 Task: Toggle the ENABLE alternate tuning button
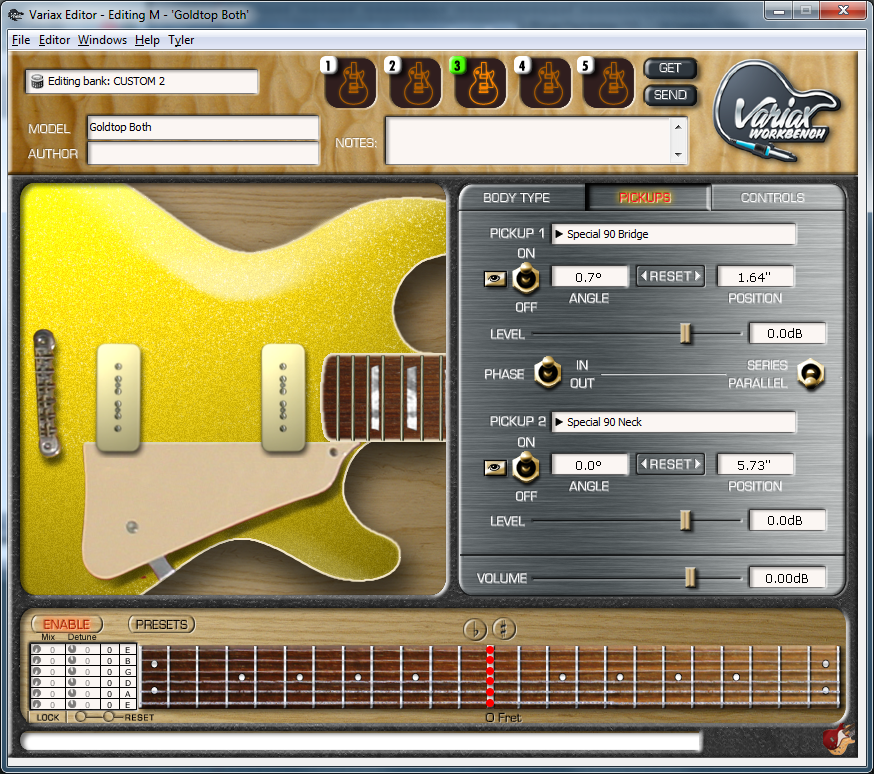tap(67, 624)
